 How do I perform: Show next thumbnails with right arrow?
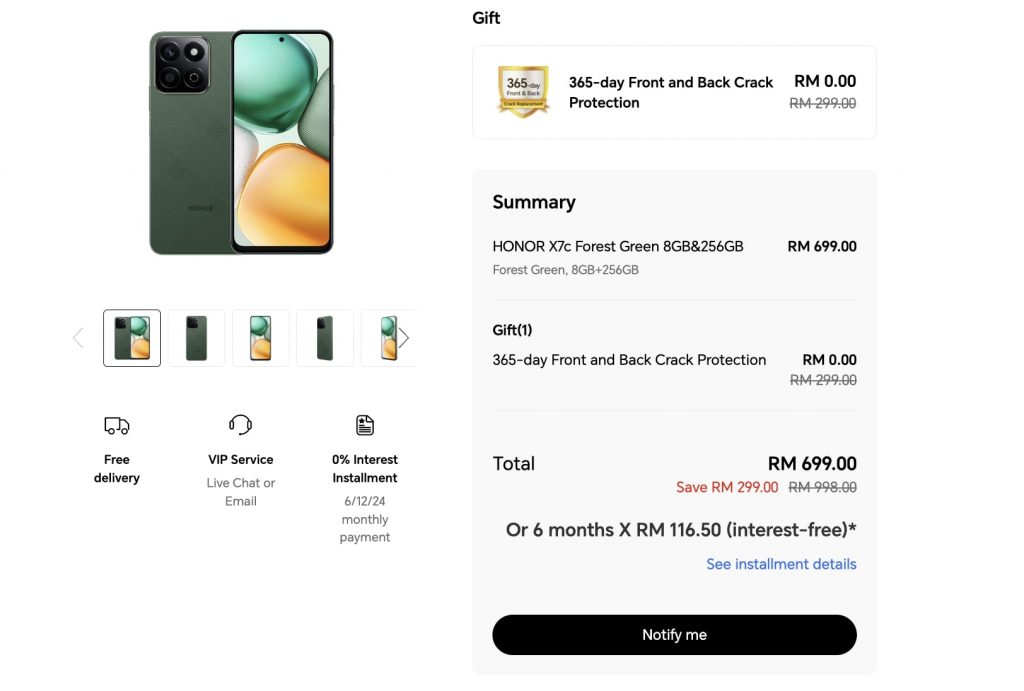404,338
